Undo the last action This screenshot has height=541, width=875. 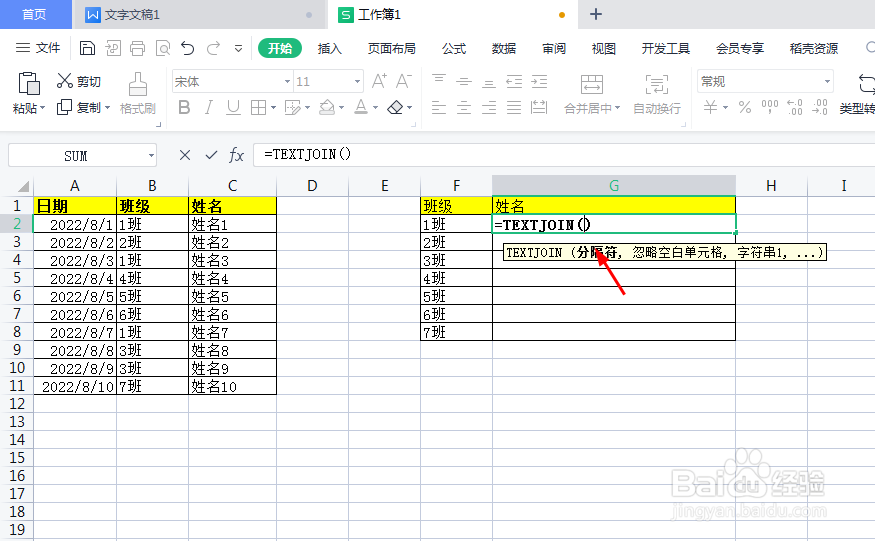tap(188, 49)
